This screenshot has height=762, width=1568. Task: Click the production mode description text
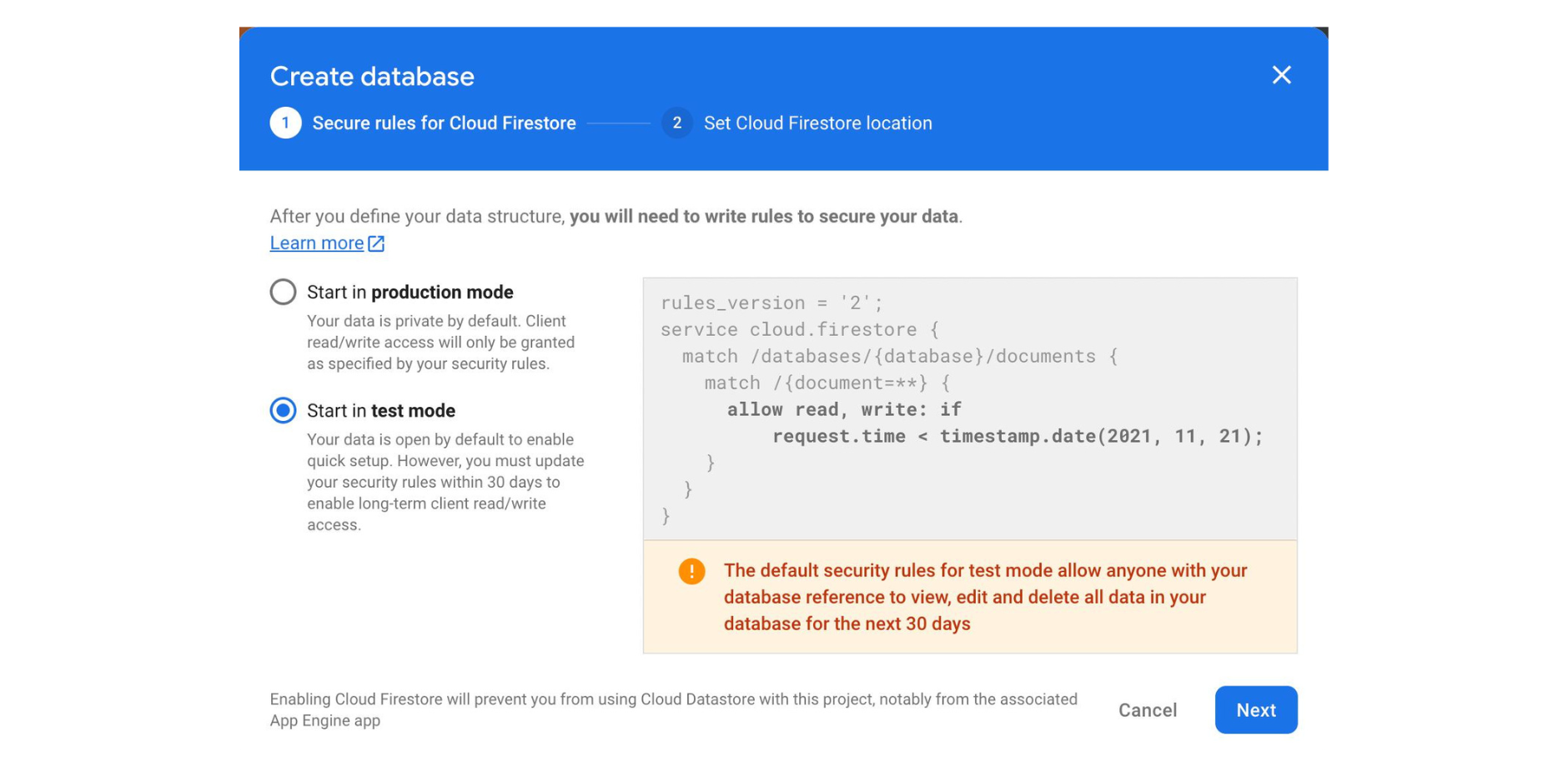440,343
